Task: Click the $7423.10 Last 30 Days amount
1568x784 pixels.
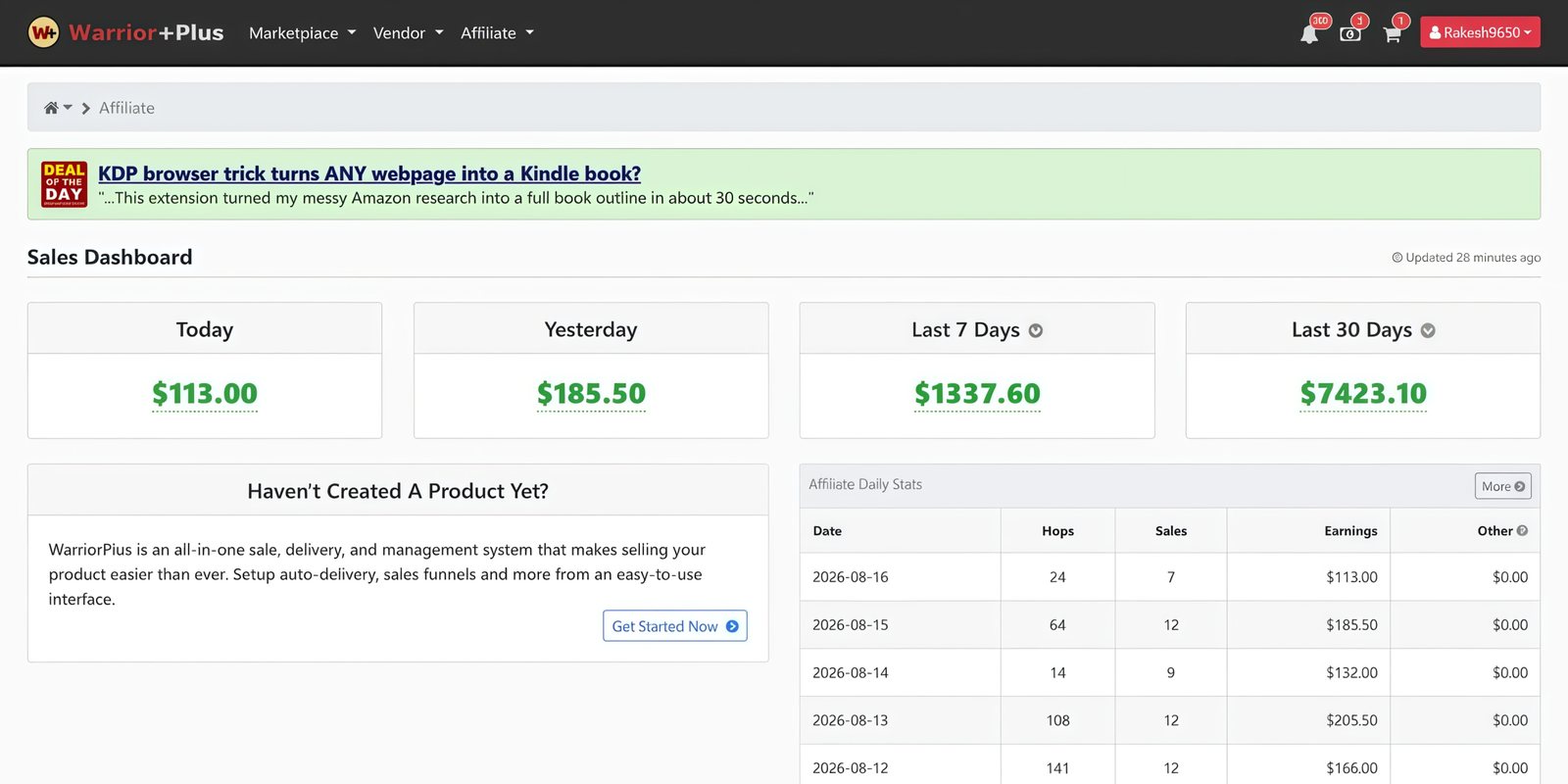Action: [1363, 393]
